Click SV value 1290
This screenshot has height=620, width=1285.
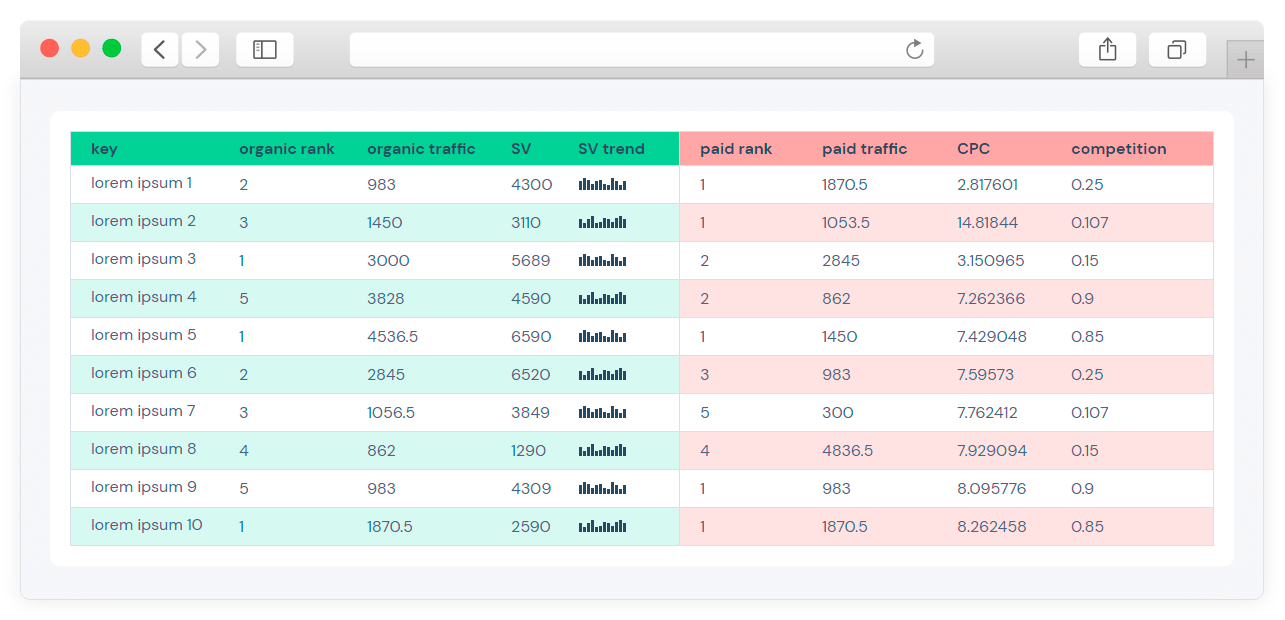[x=528, y=451]
